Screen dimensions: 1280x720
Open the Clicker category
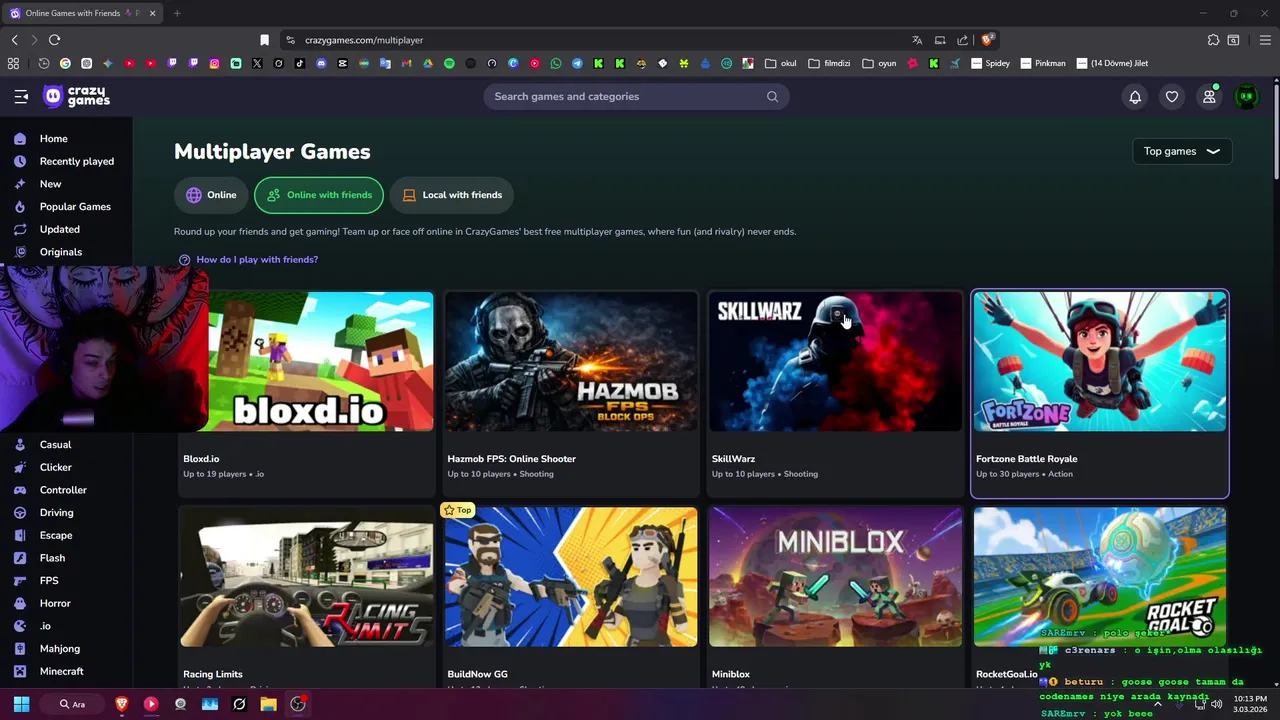click(55, 467)
